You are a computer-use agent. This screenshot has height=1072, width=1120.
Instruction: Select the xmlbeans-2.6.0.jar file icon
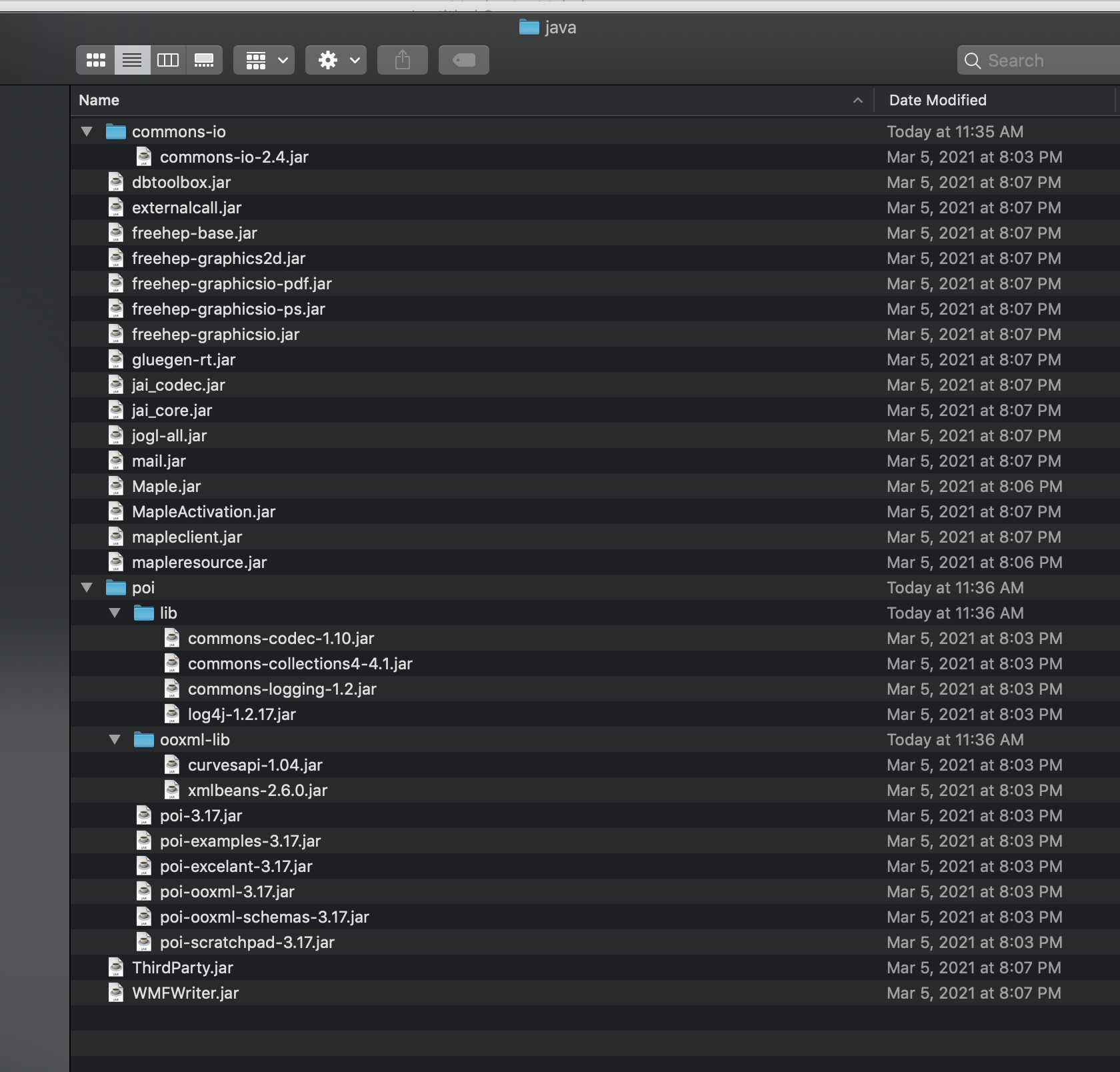tap(172, 790)
